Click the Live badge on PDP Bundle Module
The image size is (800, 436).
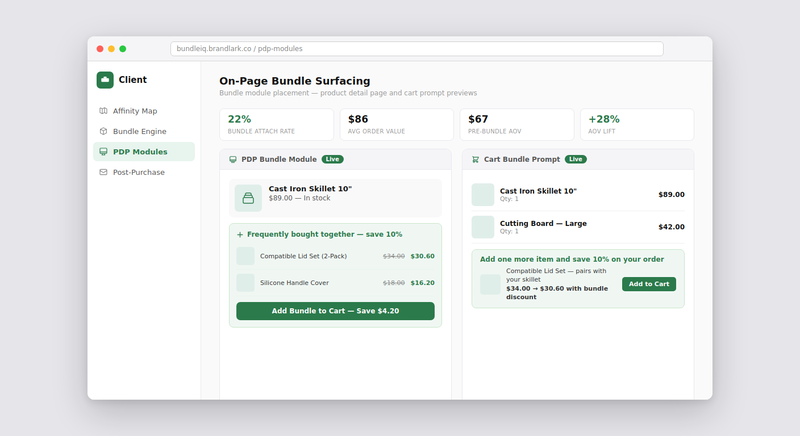tap(332, 159)
